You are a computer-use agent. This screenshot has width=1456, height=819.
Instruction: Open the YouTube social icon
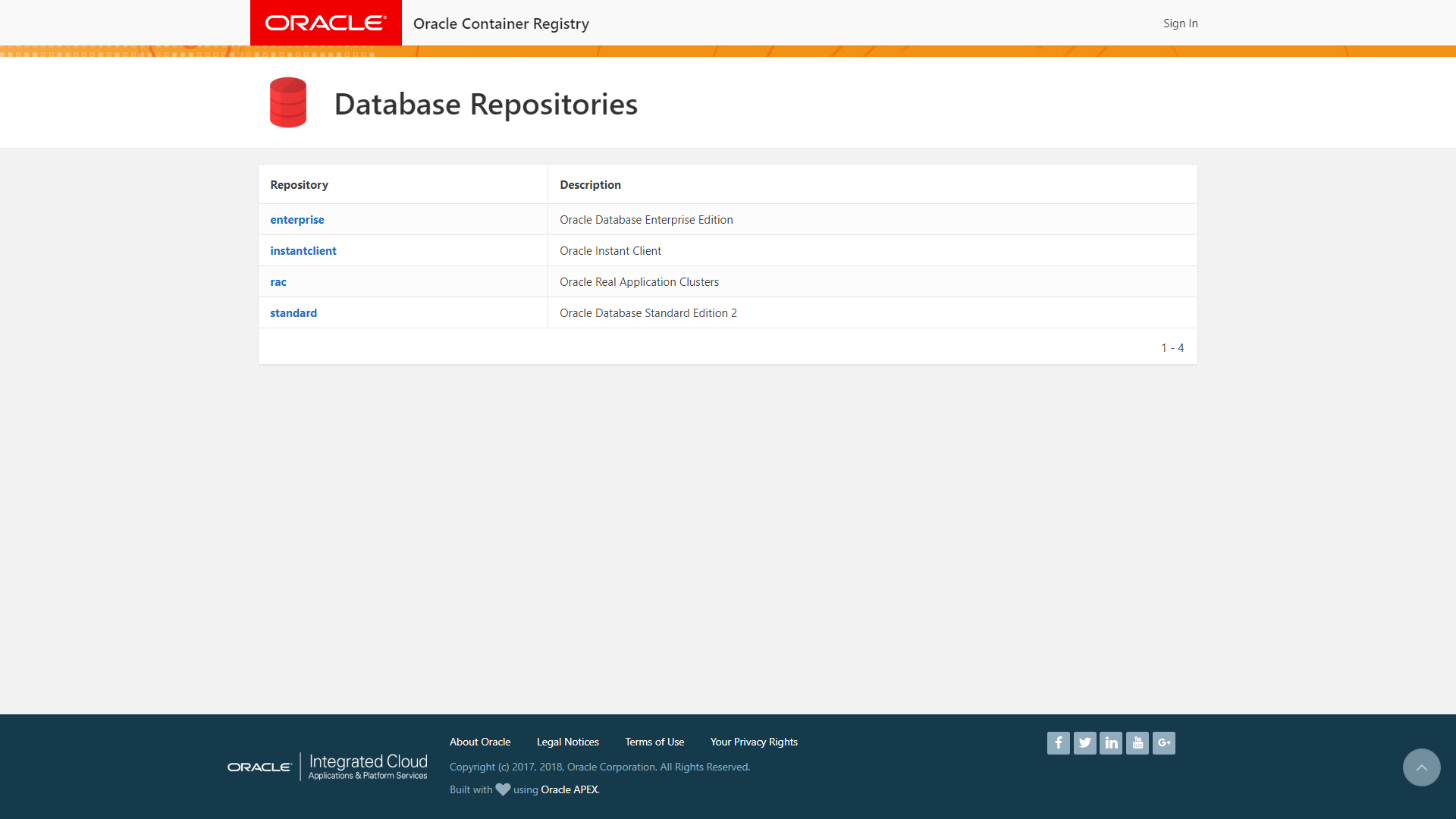pyautogui.click(x=1137, y=743)
